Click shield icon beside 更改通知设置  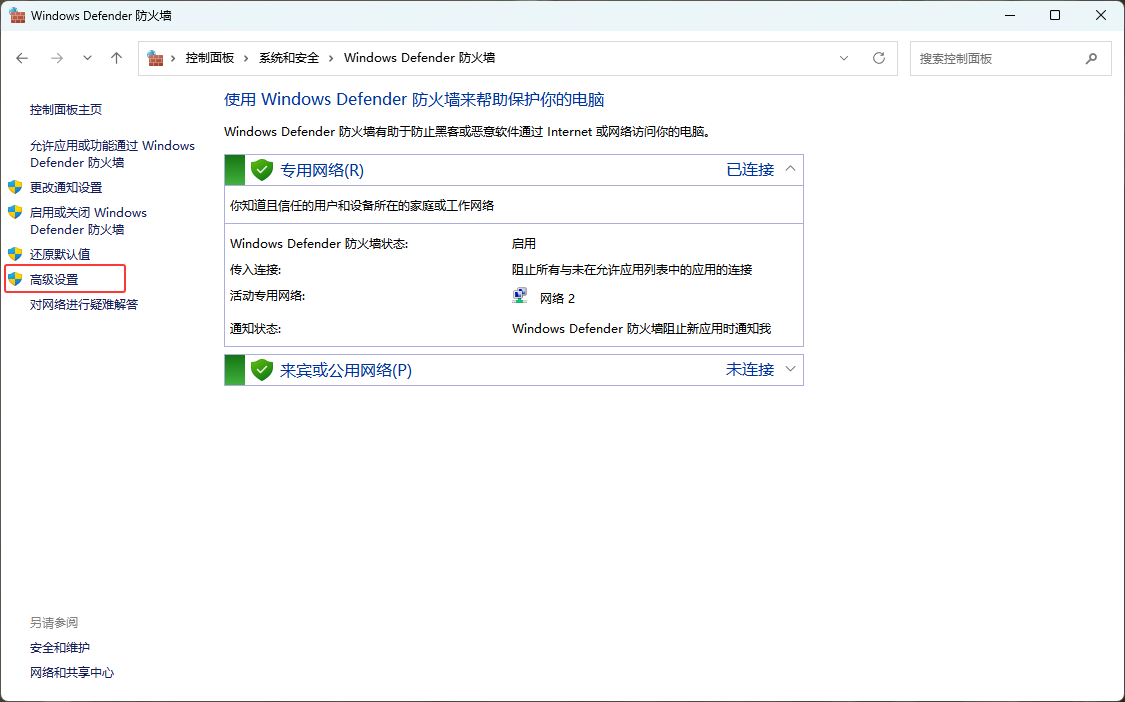pos(15,187)
